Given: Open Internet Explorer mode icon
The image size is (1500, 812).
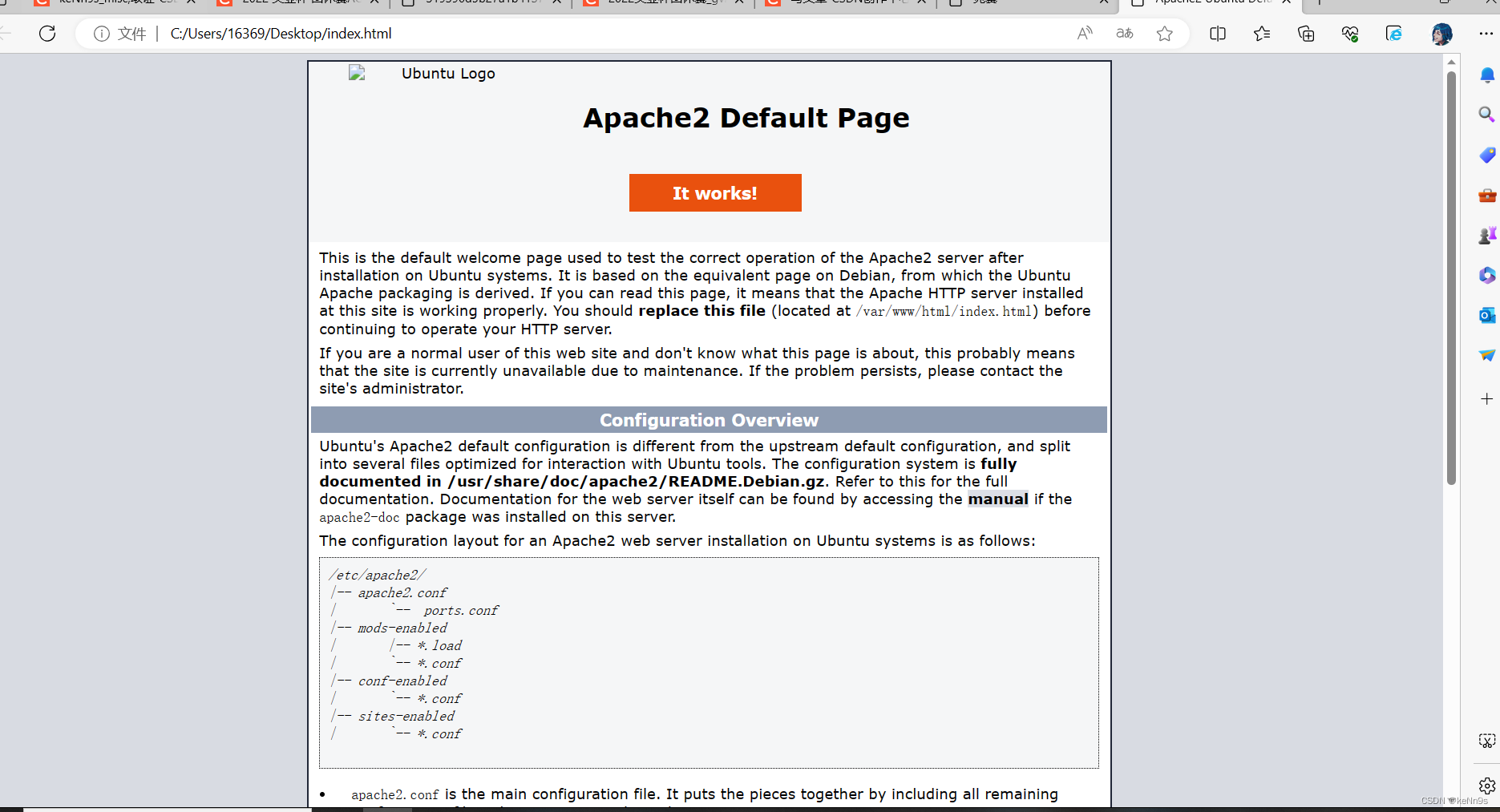Looking at the screenshot, I should pyautogui.click(x=1394, y=34).
